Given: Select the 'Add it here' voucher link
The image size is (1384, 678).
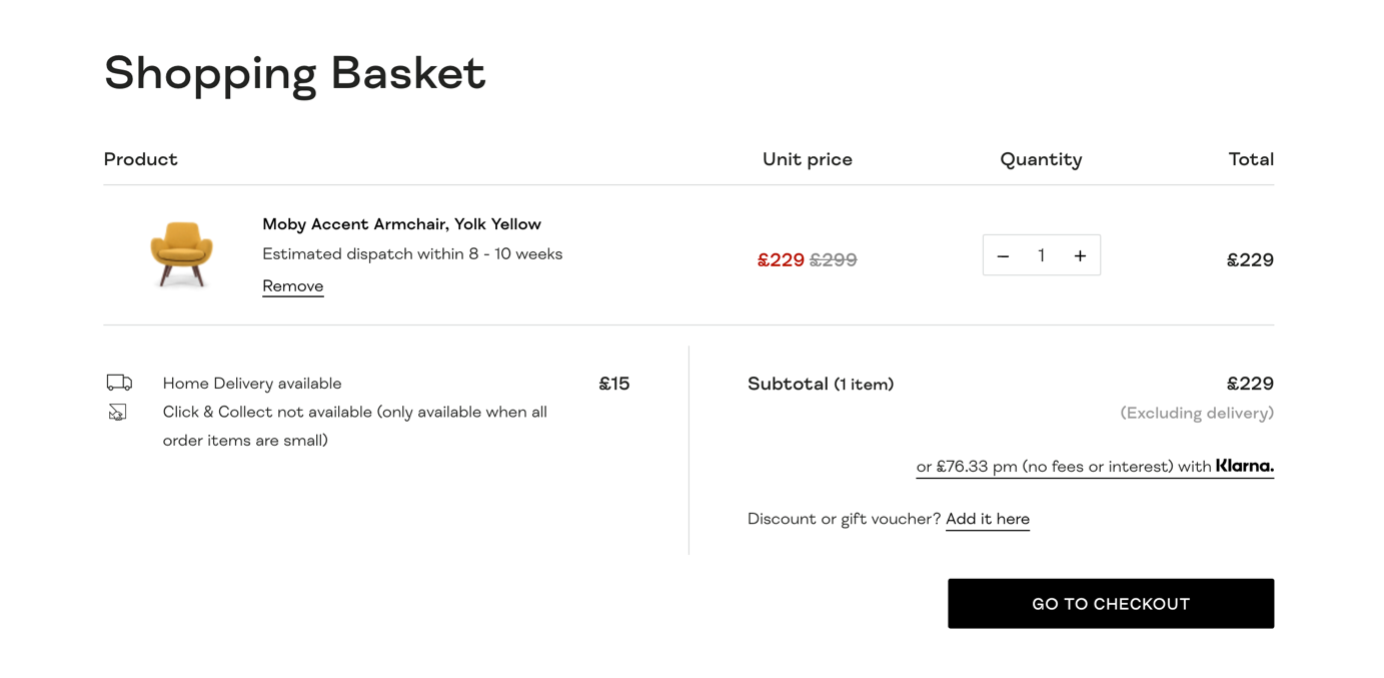Looking at the screenshot, I should (x=987, y=519).
